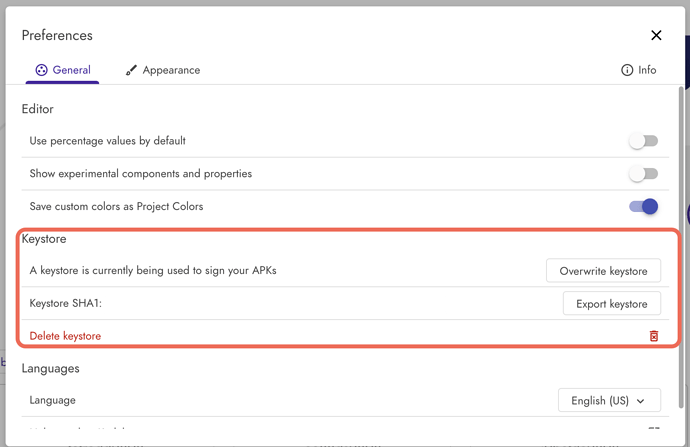The image size is (690, 447).
Task: Click the red trash icon to delete keystore
Action: 654,336
